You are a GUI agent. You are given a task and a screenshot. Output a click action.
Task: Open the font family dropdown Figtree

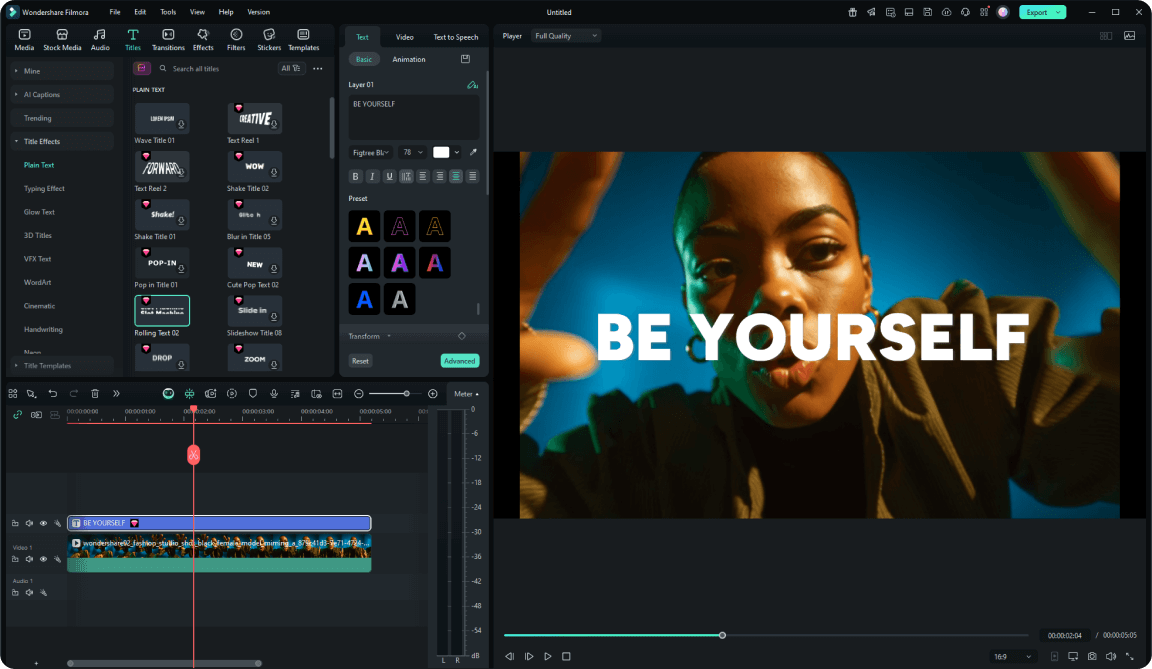click(x=371, y=153)
